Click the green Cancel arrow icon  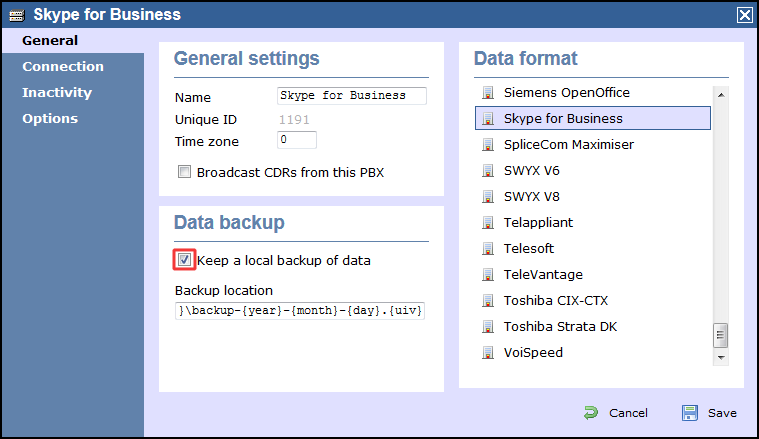591,413
